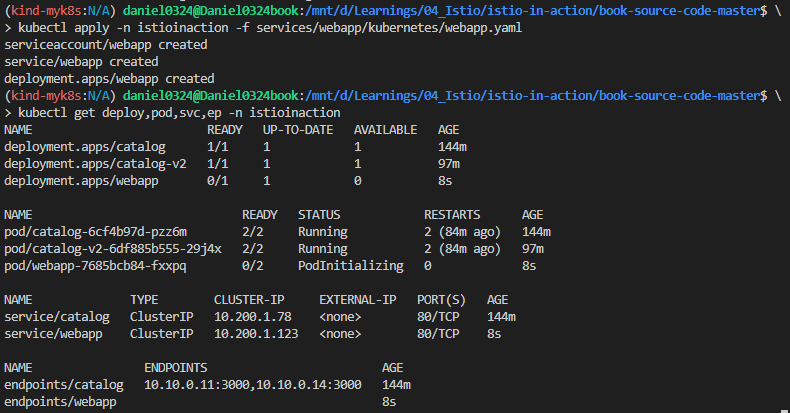Image resolution: width=790 pixels, height=413 pixels.
Task: Click 'deployment.apps/webapp' row name
Action: click(x=81, y=181)
